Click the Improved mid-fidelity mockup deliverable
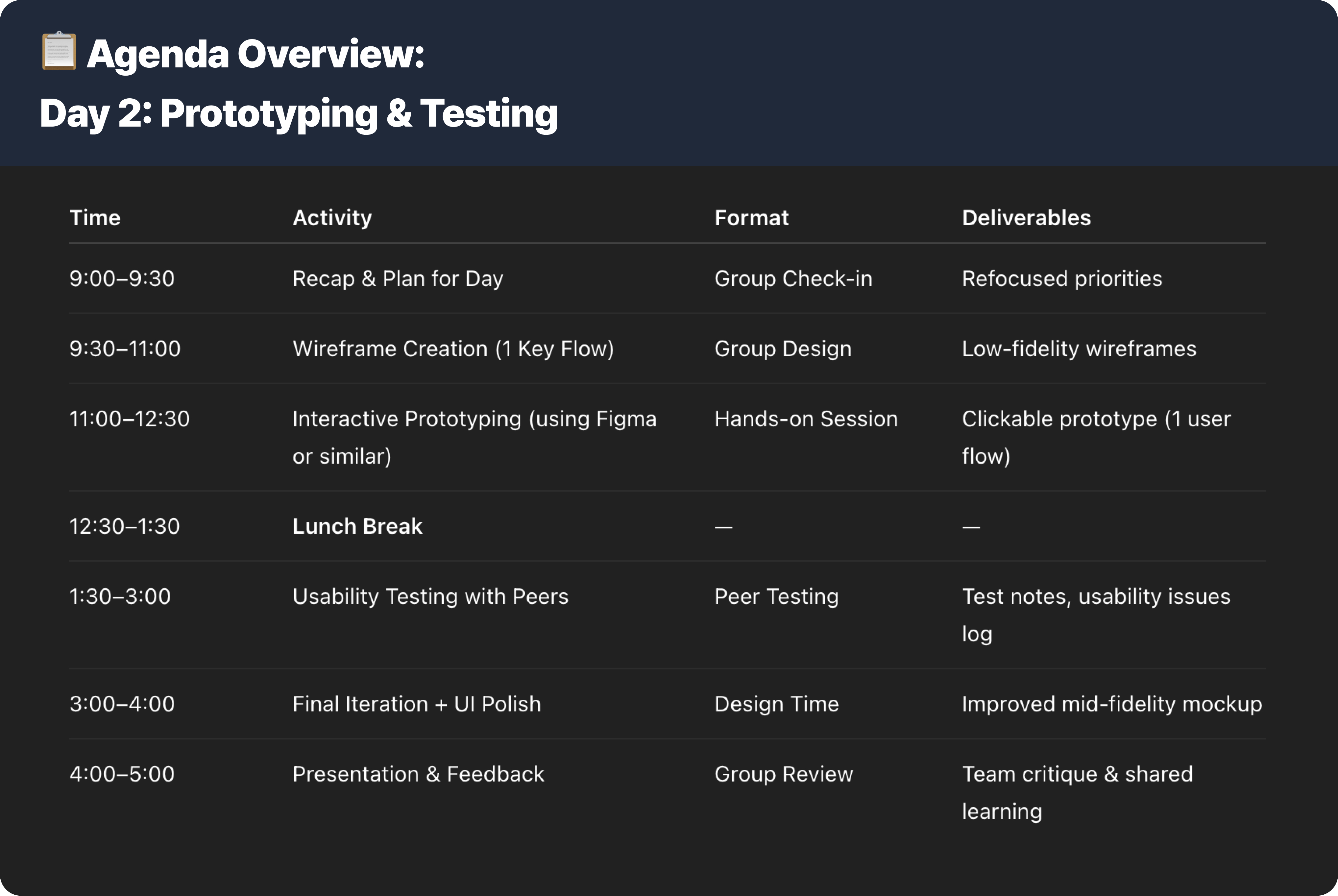 1111,704
